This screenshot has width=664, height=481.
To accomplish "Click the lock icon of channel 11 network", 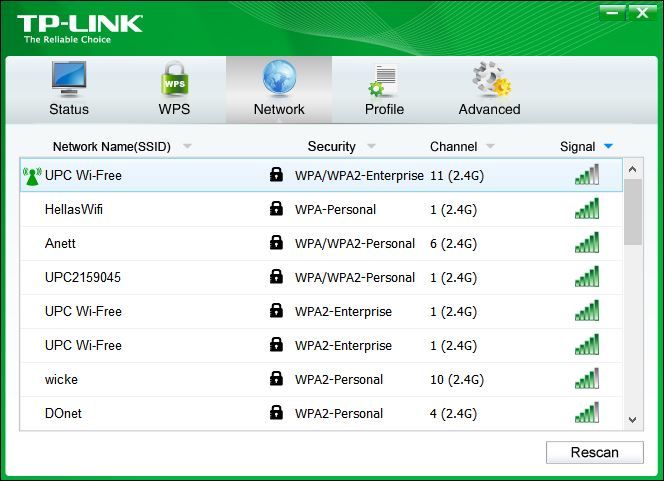I will 276,174.
